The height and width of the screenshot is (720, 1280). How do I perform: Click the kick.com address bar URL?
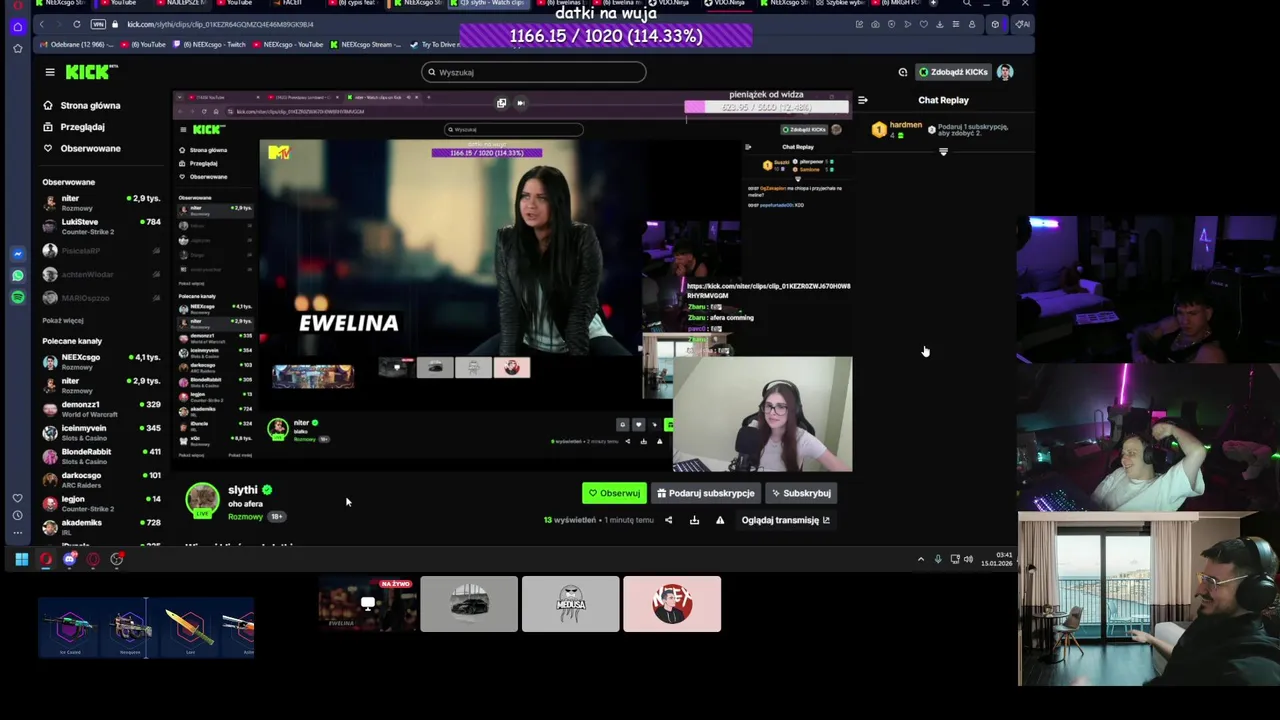click(220, 24)
